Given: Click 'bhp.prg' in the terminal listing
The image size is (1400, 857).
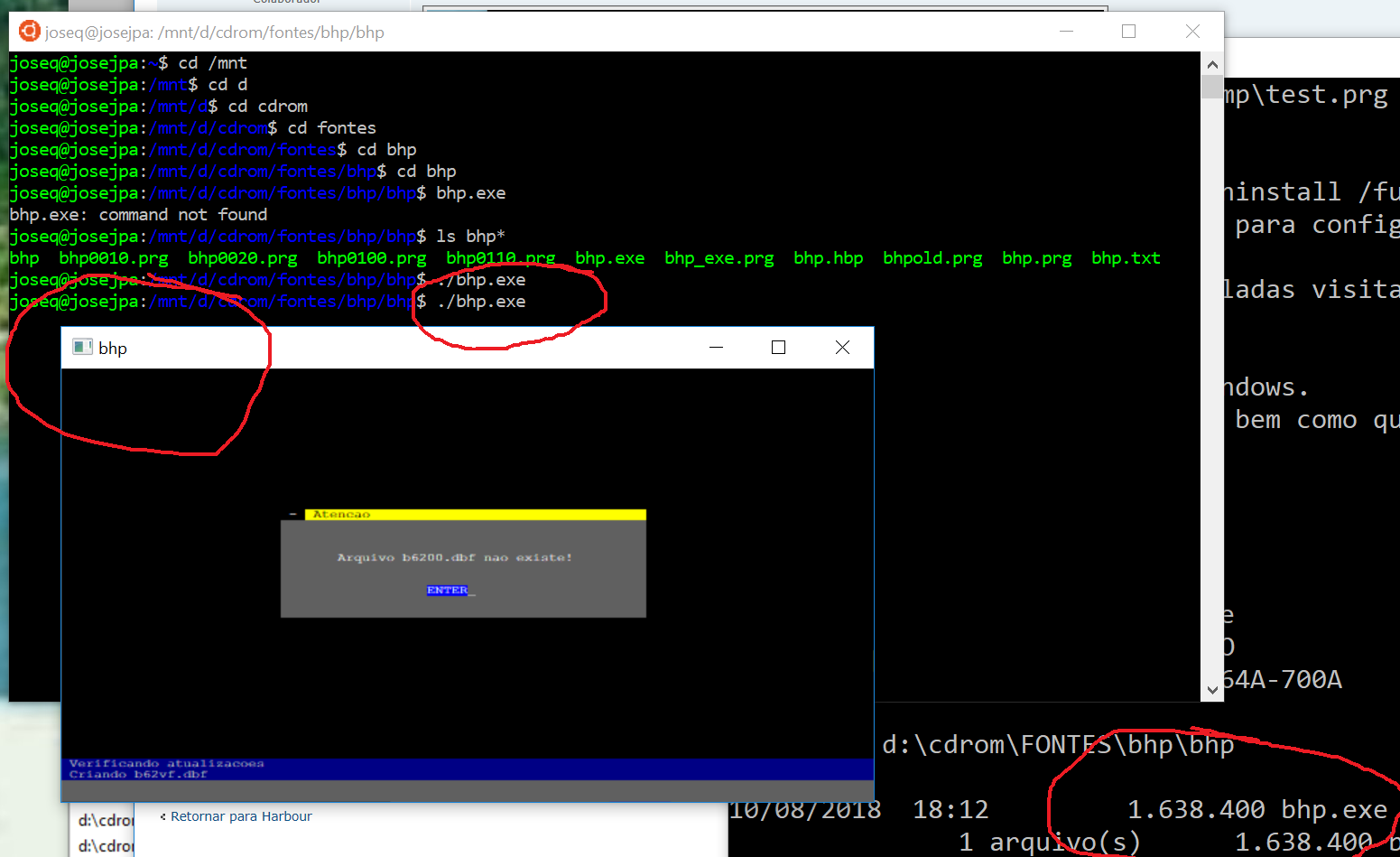Looking at the screenshot, I should pyautogui.click(x=1037, y=258).
